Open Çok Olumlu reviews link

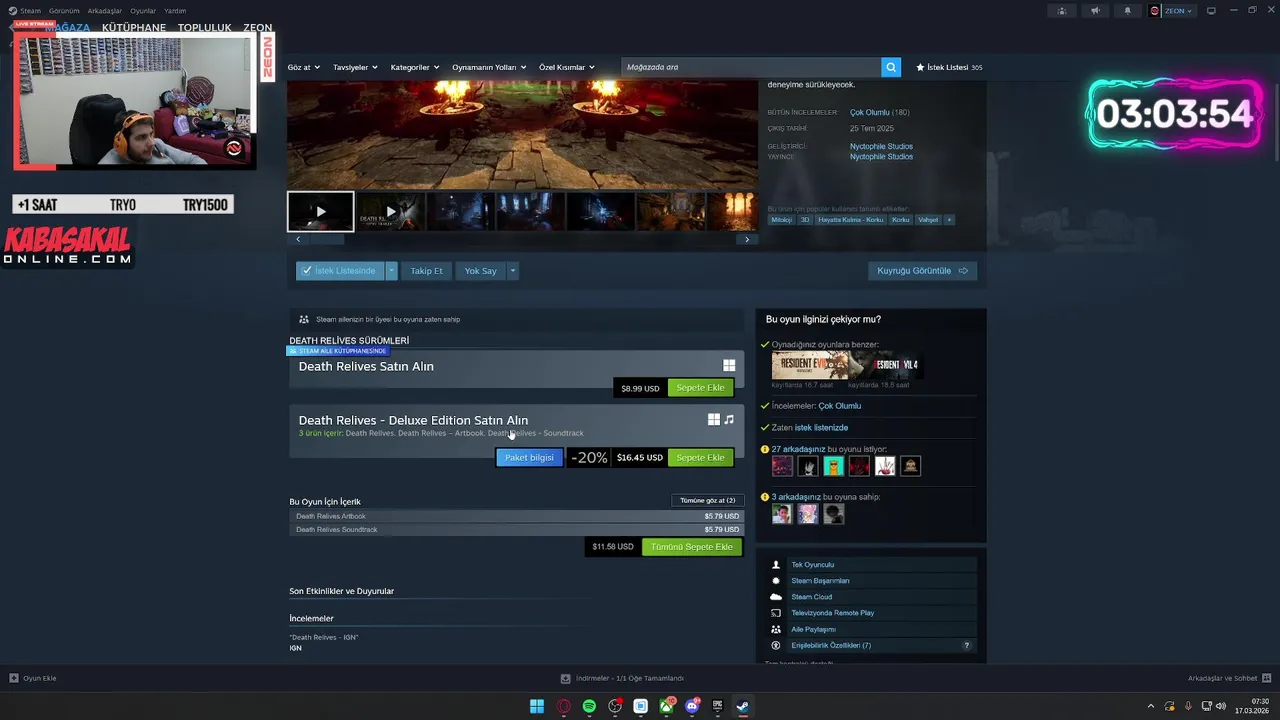tap(869, 113)
